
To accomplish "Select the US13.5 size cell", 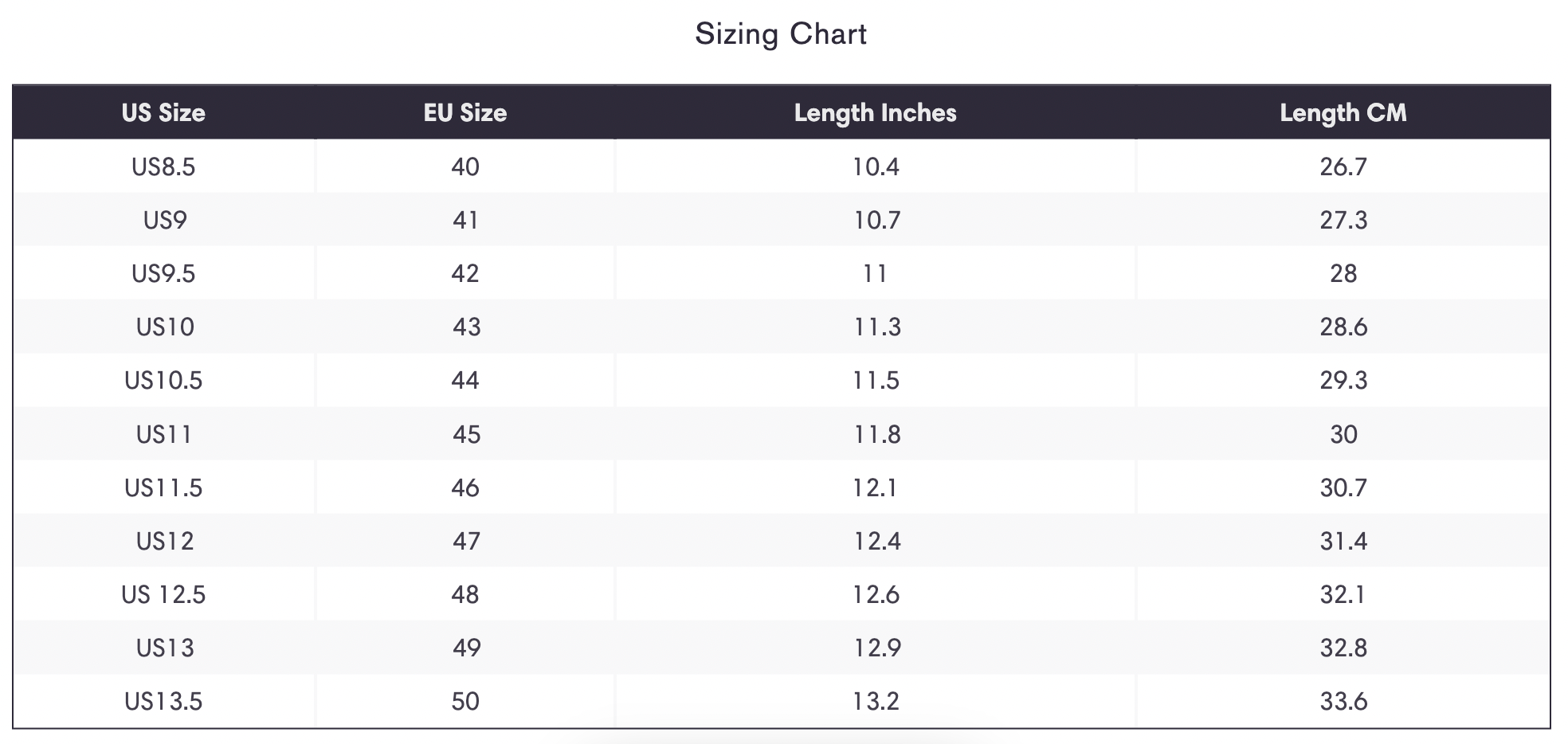I will coord(163,701).
